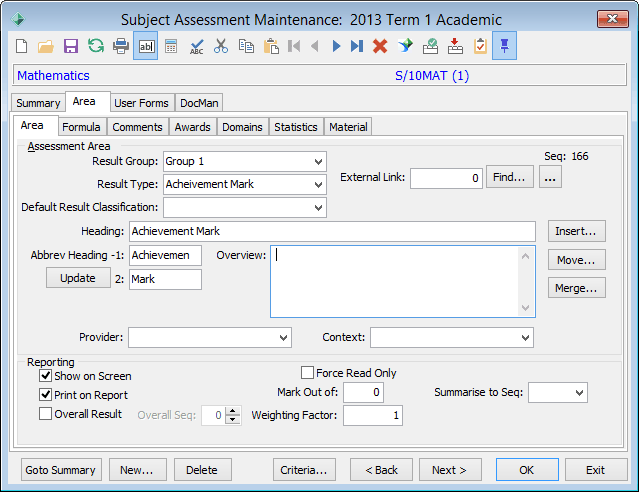Click the Goto Summary button
Image resolution: width=639 pixels, height=492 pixels.
[x=61, y=470]
